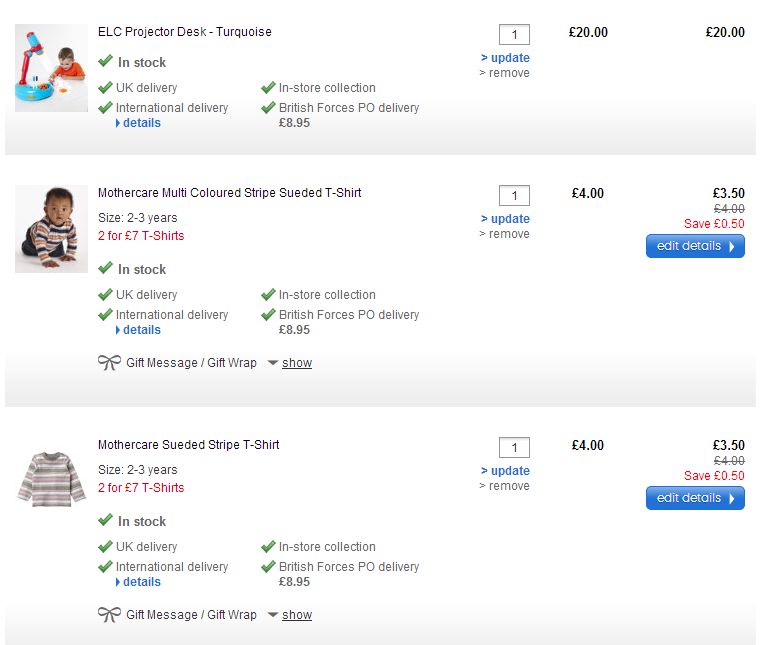Click In-store collection checkmark for Sueded Stripe T-Shirt

point(268,547)
